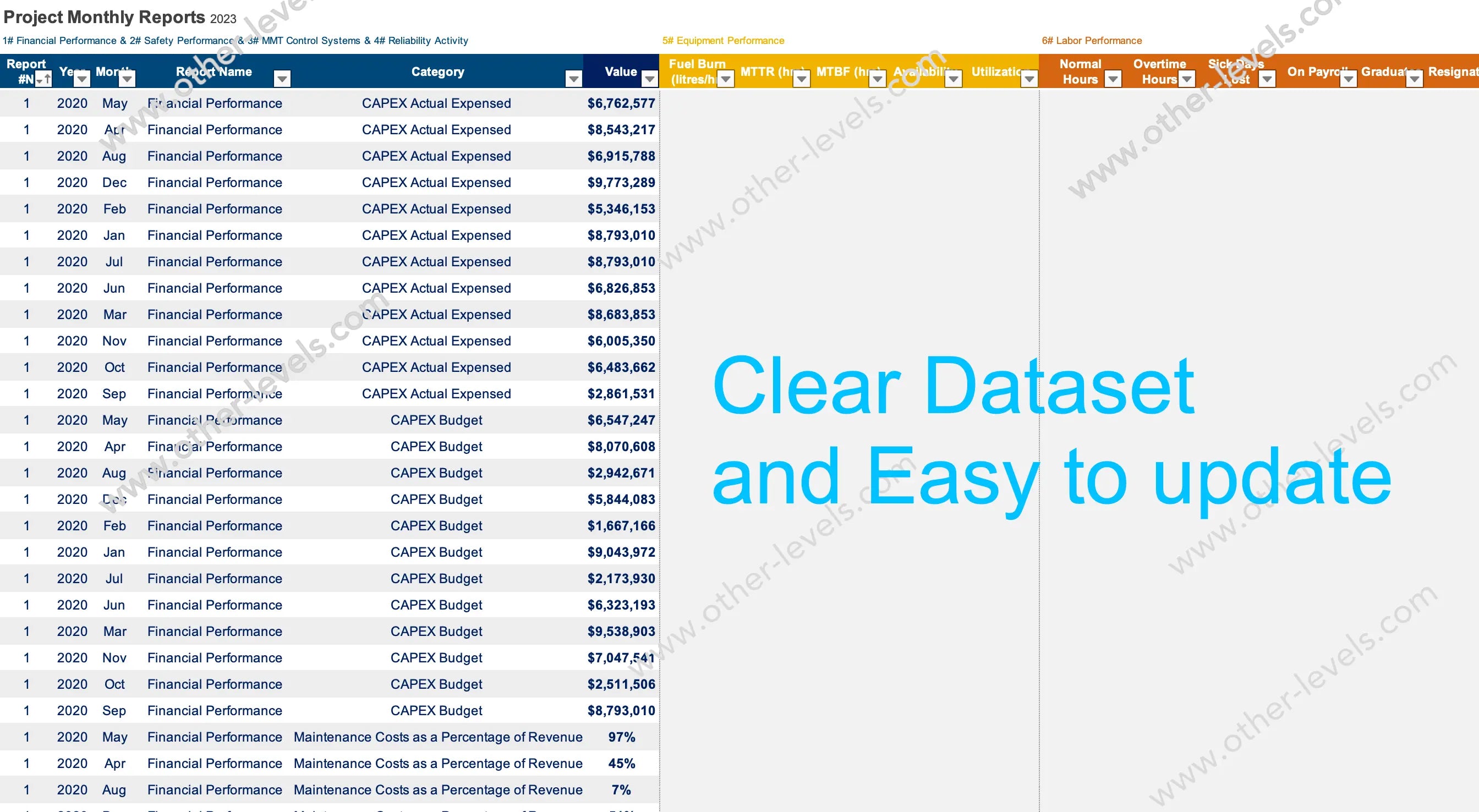Open the Year column filter arrow
Screen dimensions: 1479x812
(82, 79)
